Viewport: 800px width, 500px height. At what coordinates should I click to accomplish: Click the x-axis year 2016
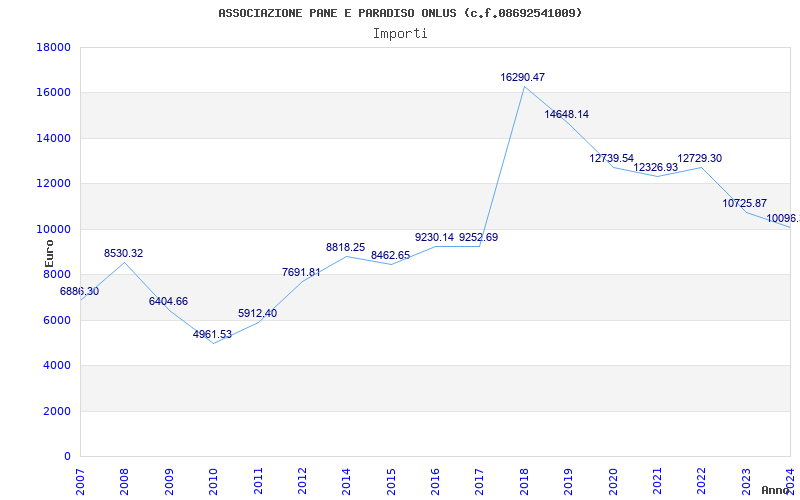pyautogui.click(x=436, y=481)
